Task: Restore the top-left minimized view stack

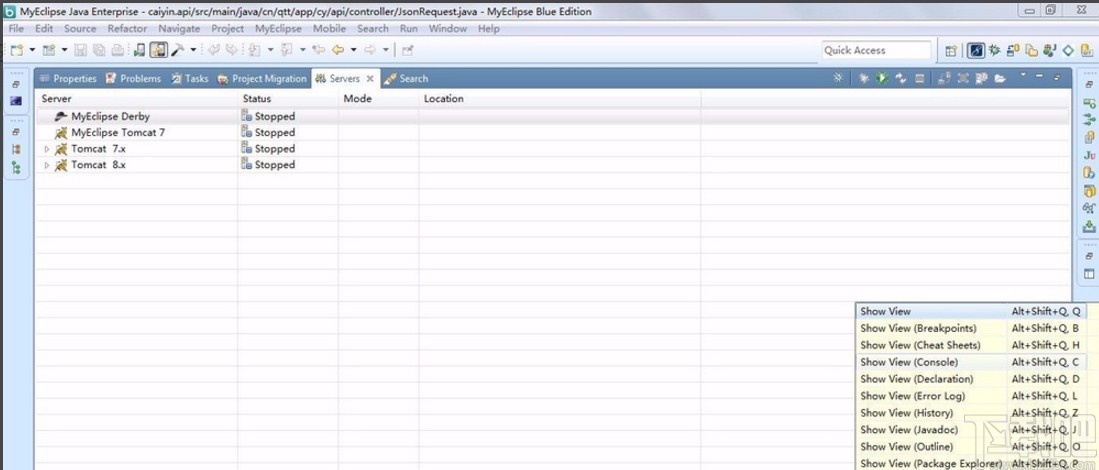Action: [15, 84]
